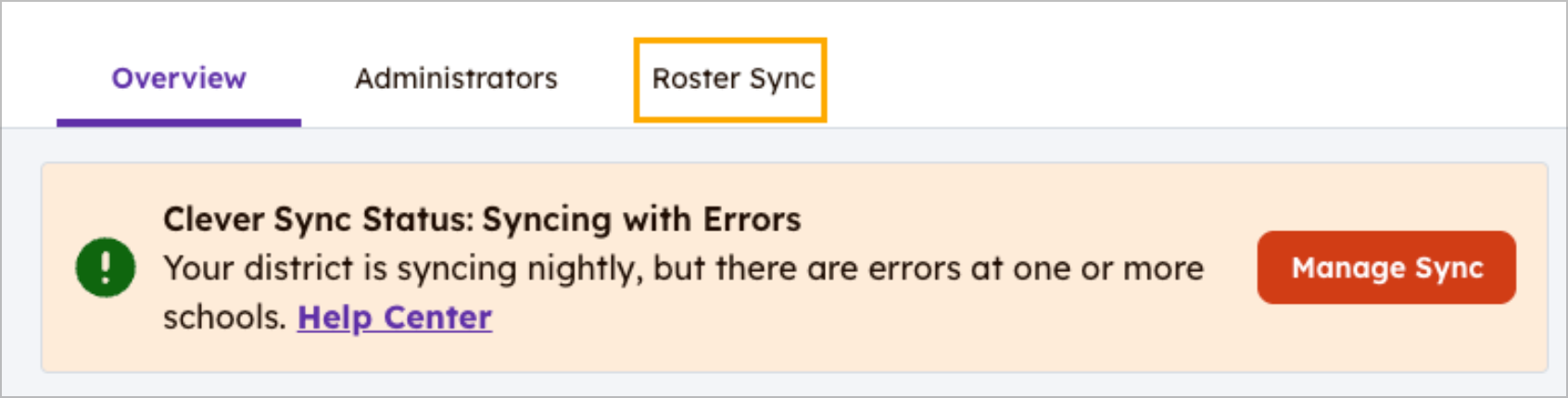Click the red Manage Sync button
This screenshot has height=398, width=1568.
tap(1386, 267)
